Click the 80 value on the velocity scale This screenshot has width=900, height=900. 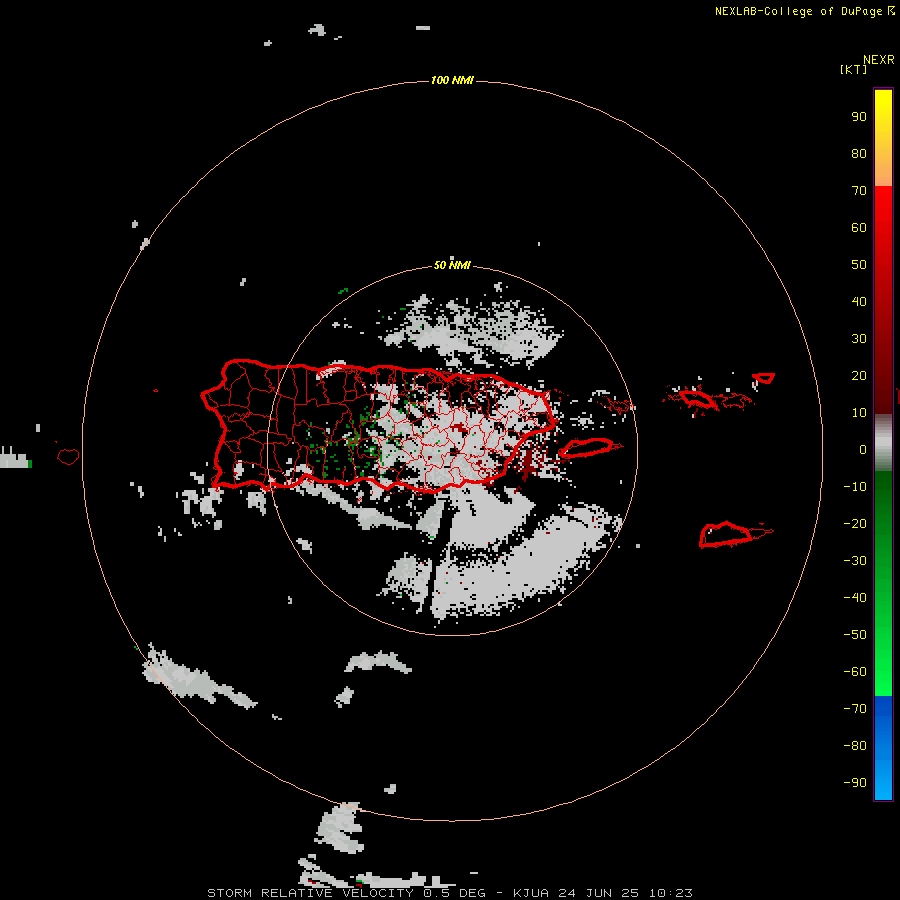coord(859,153)
